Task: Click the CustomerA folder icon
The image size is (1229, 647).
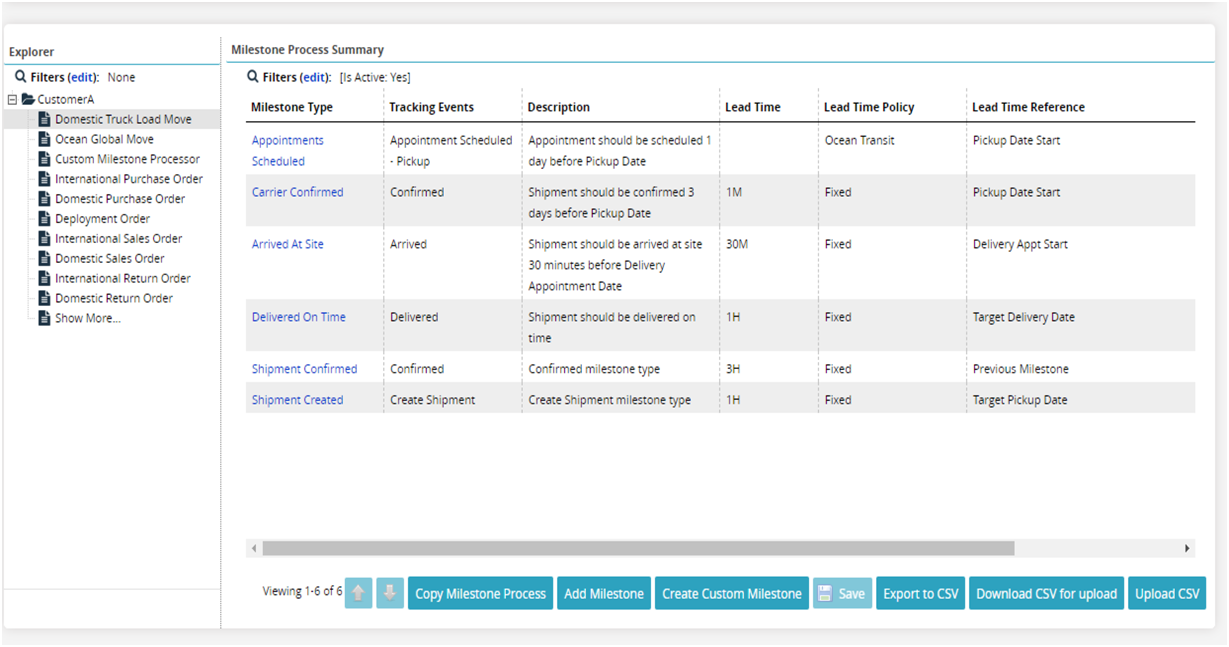Action: 28,99
